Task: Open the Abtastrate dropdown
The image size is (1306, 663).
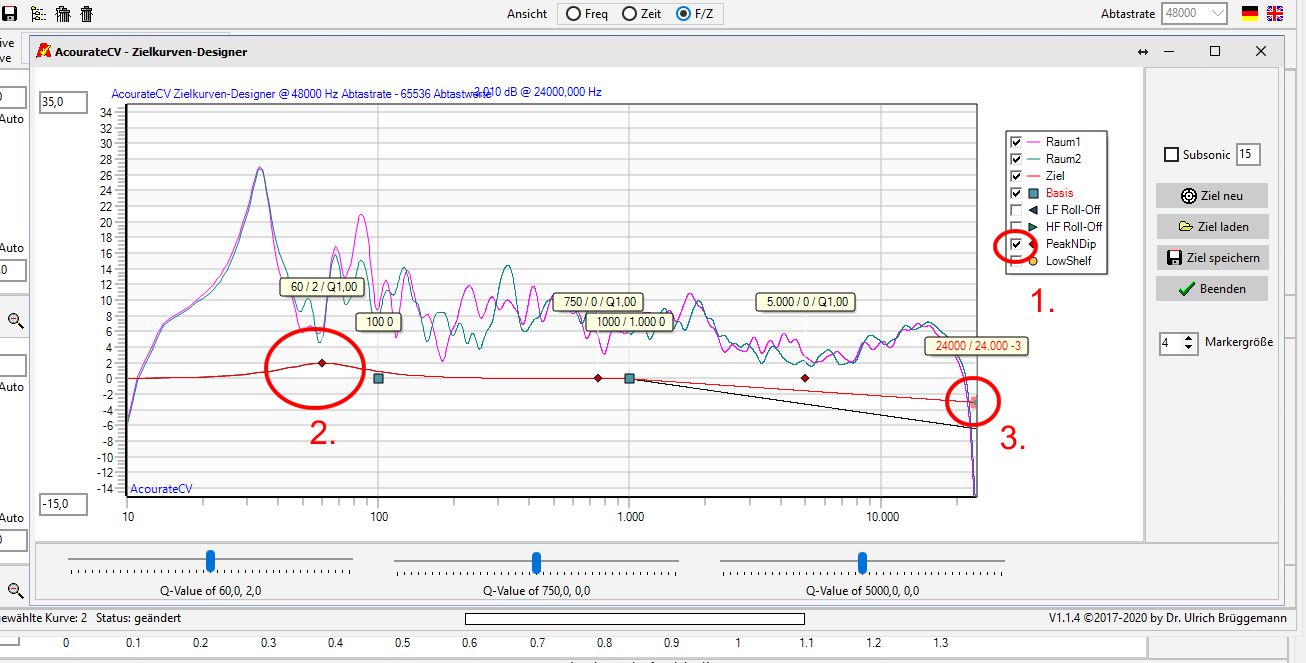Action: [1217, 13]
